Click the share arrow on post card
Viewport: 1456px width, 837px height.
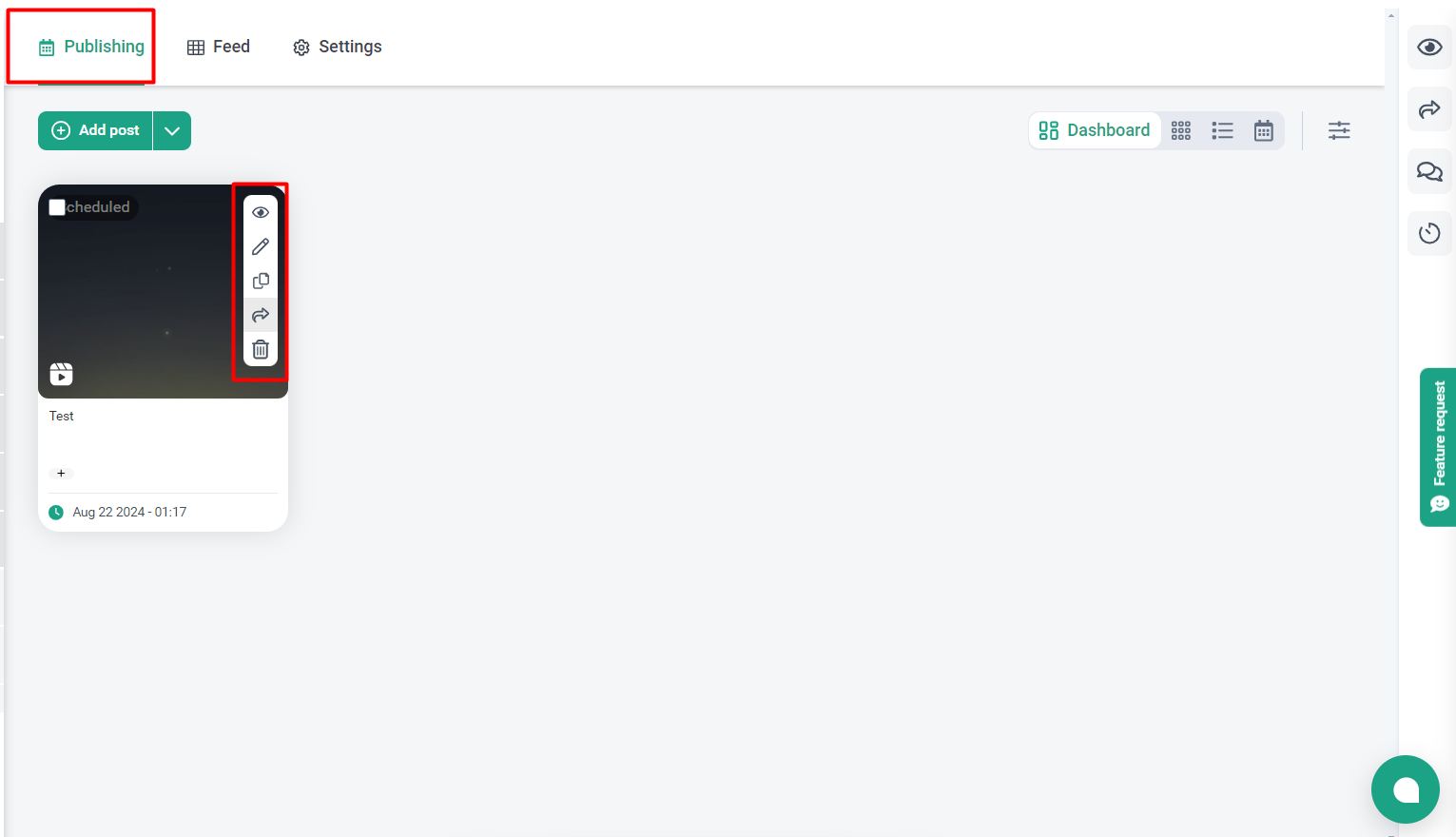pos(261,315)
